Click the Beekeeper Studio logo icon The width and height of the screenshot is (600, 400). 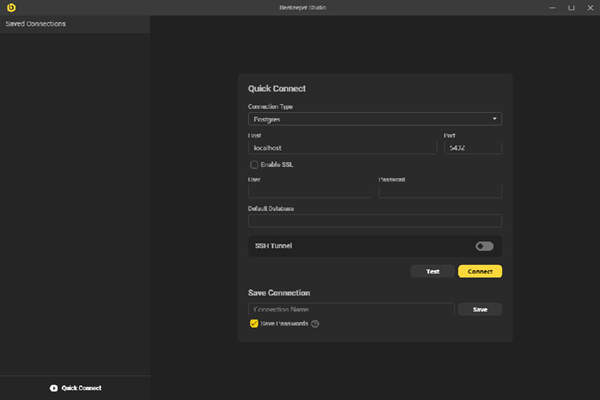tap(10, 8)
